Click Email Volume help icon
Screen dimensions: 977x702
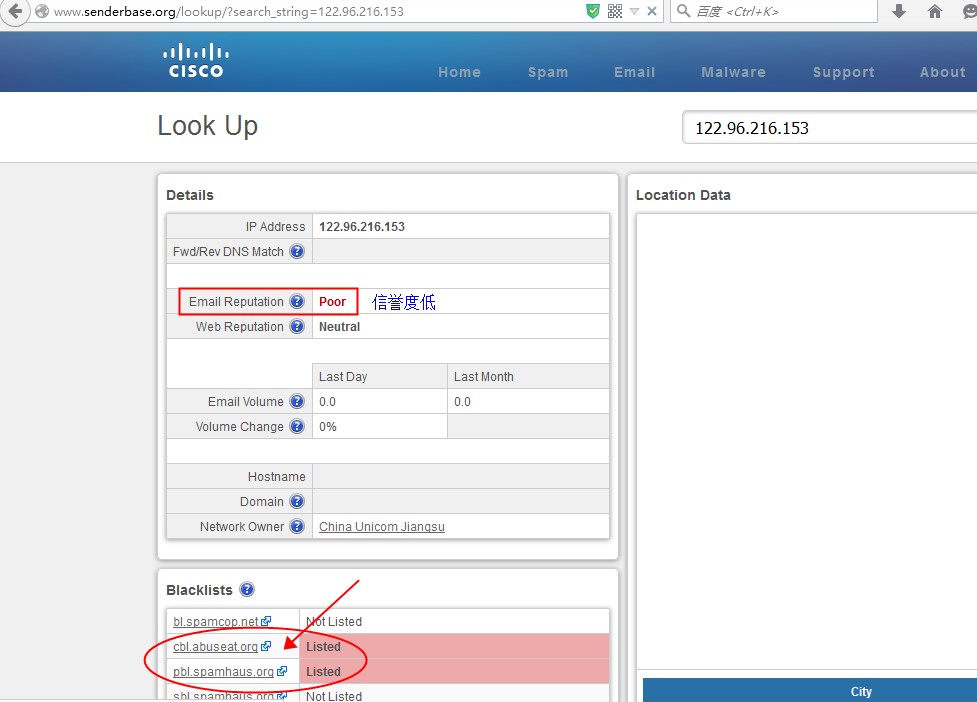[297, 402]
